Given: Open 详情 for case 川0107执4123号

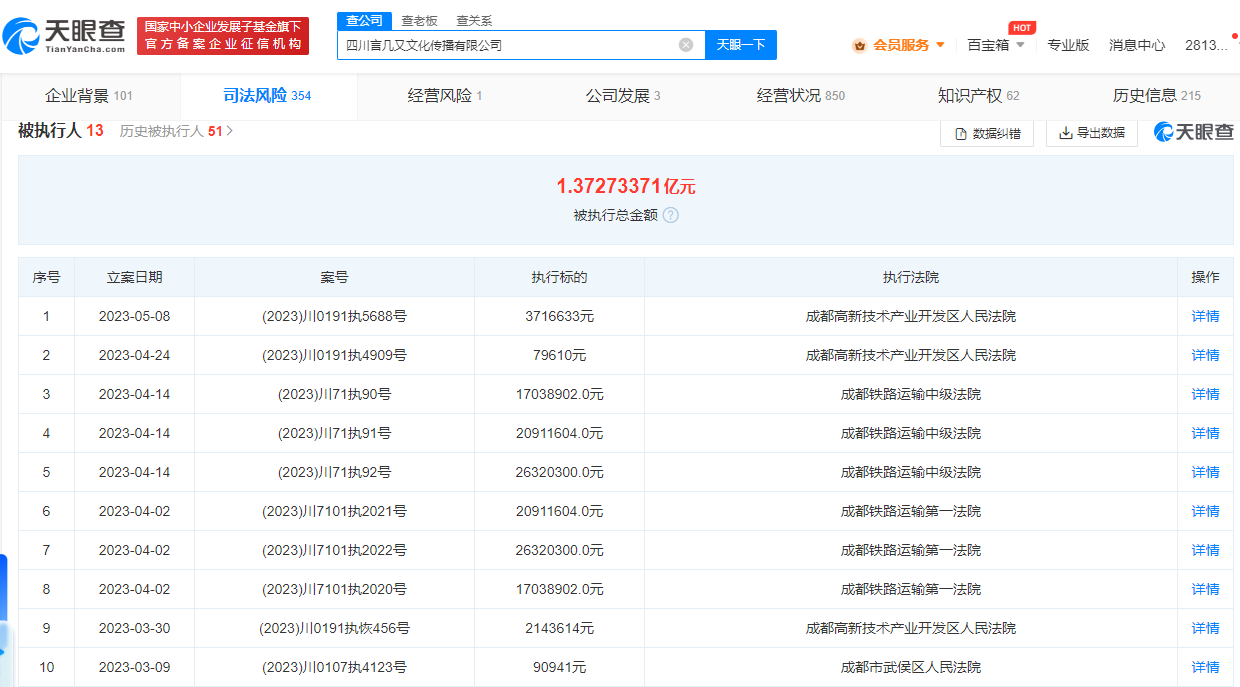Looking at the screenshot, I should pos(1205,667).
